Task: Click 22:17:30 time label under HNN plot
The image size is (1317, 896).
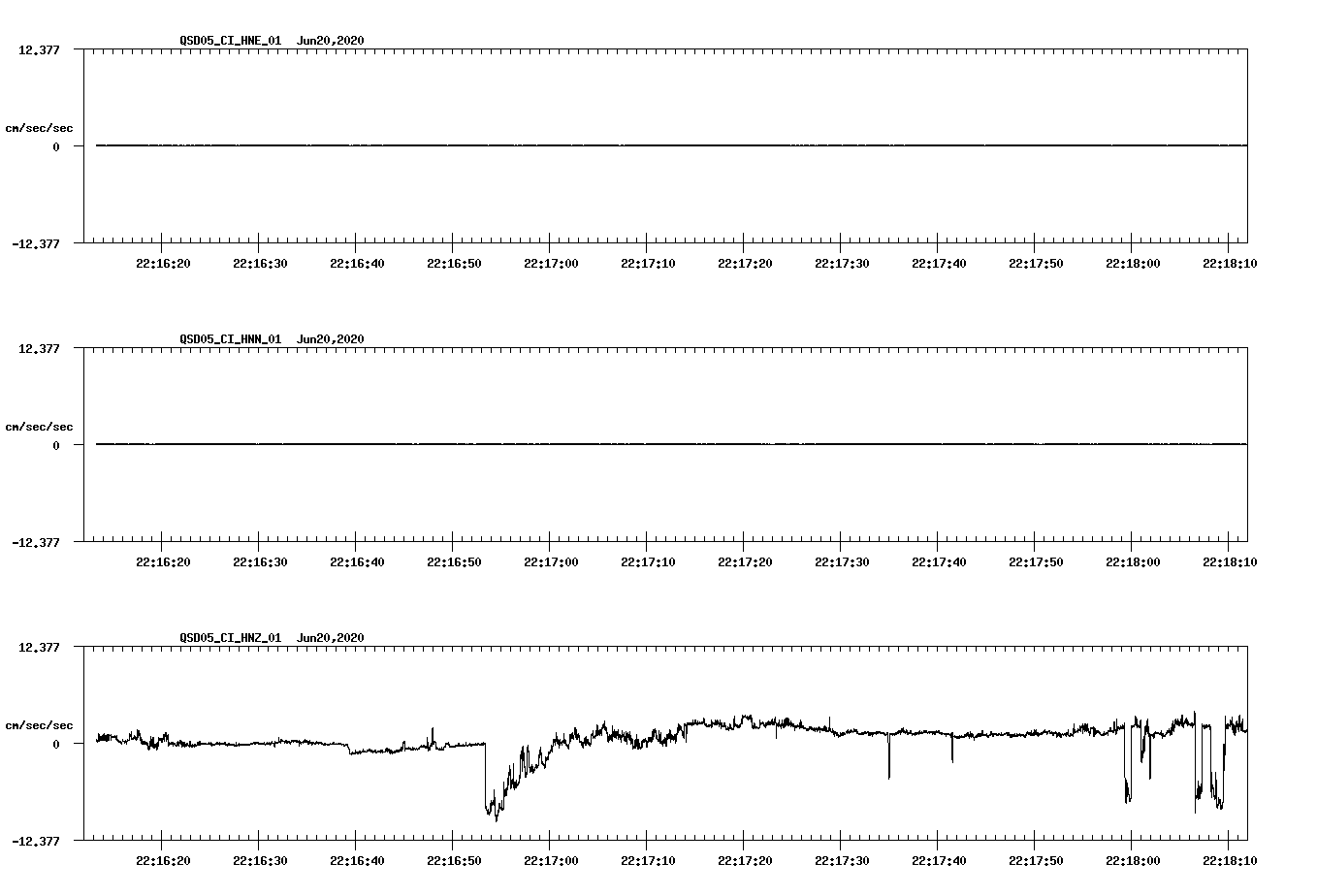Action: click(x=842, y=562)
